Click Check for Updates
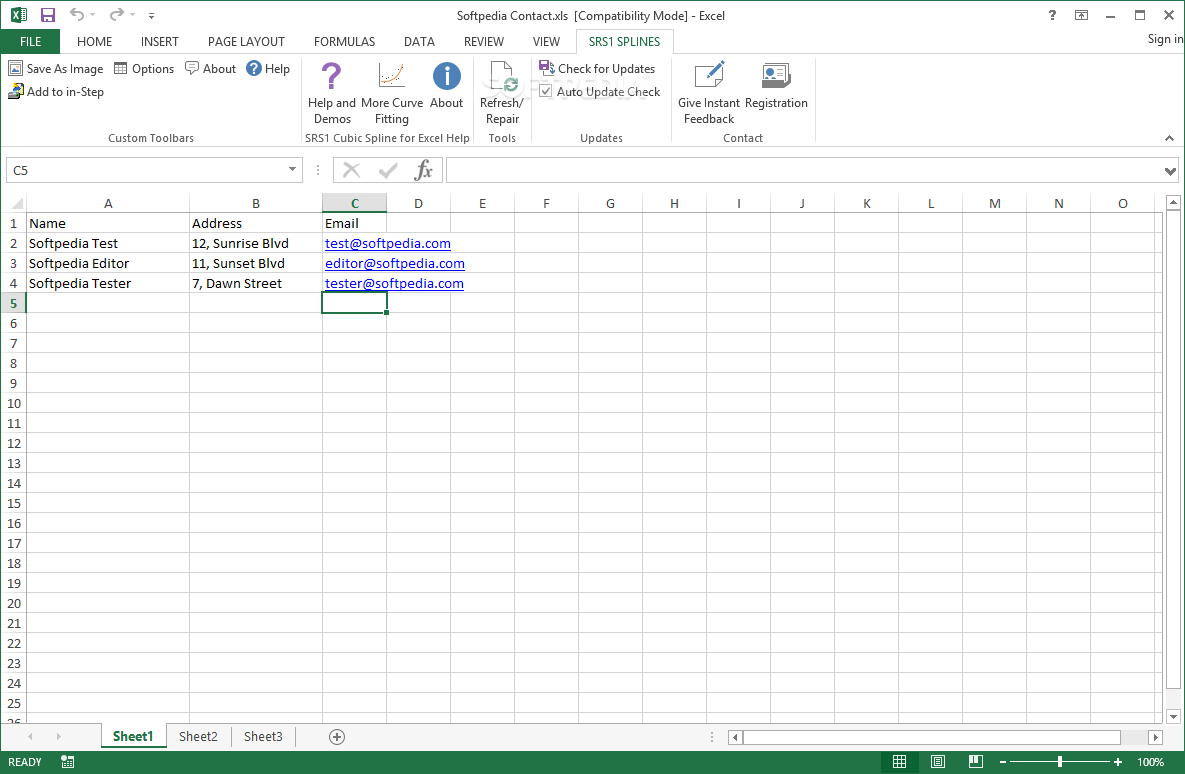The width and height of the screenshot is (1185, 774). pos(597,69)
